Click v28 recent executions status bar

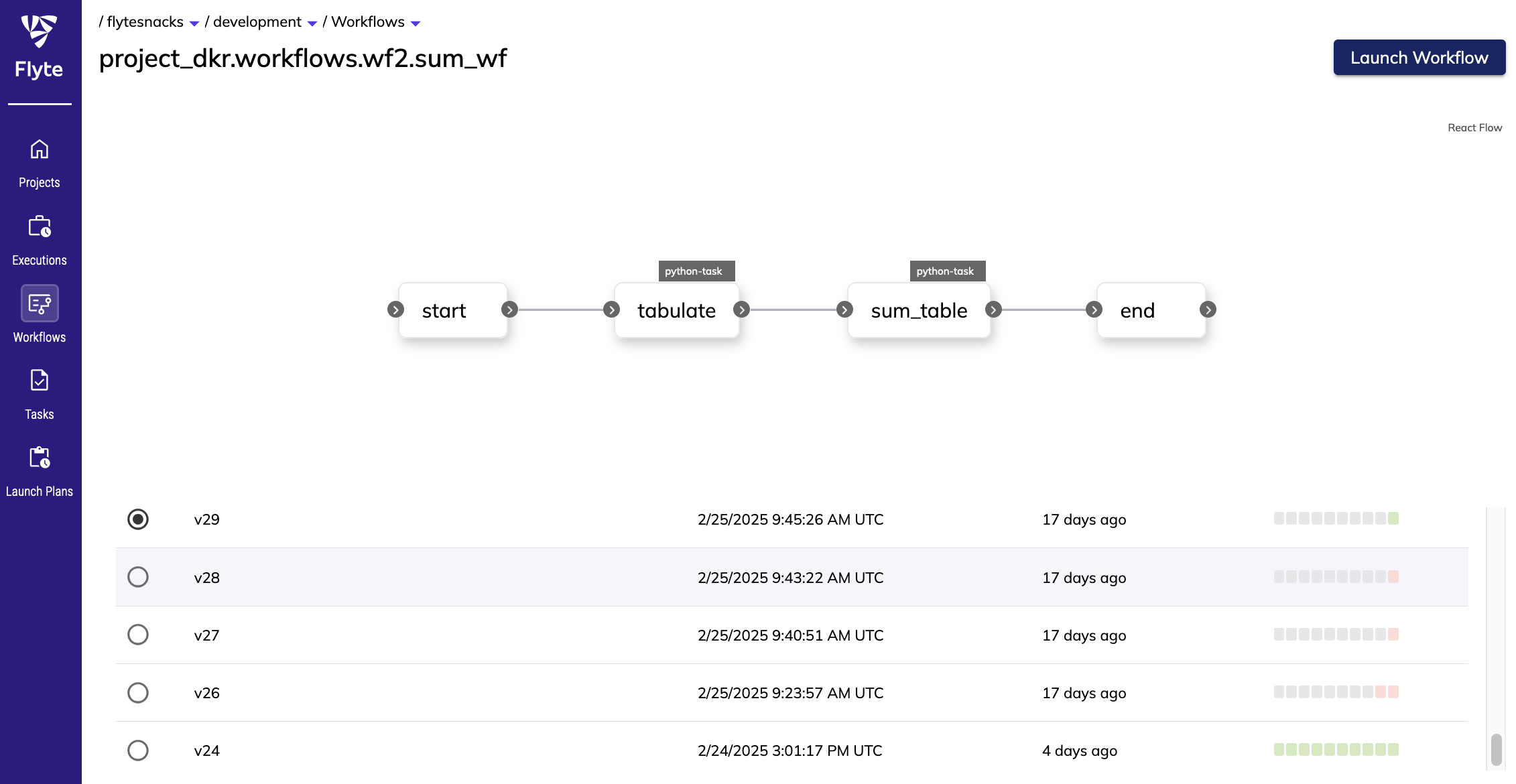tap(1336, 576)
